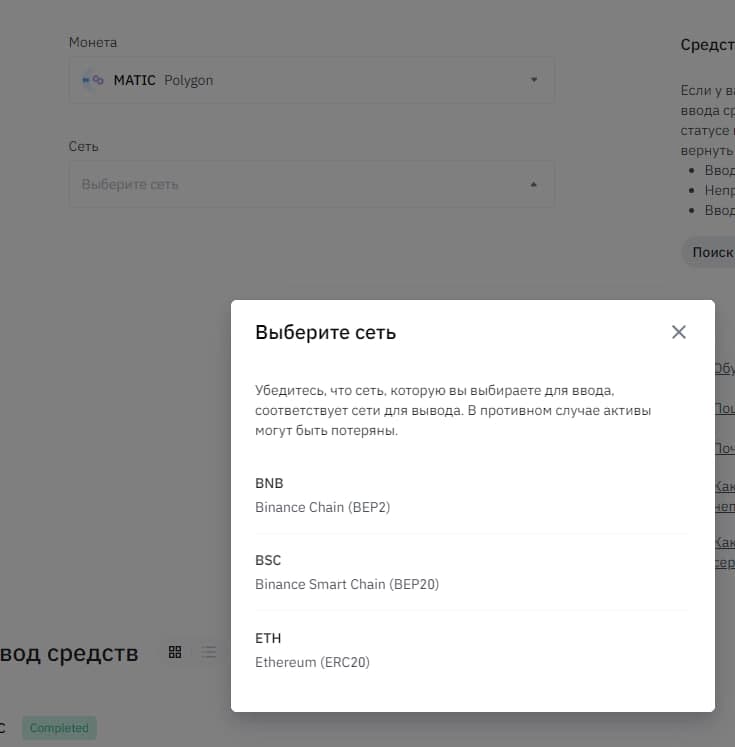Close the network selection dialog
The width and height of the screenshot is (735, 747).
[x=678, y=332]
